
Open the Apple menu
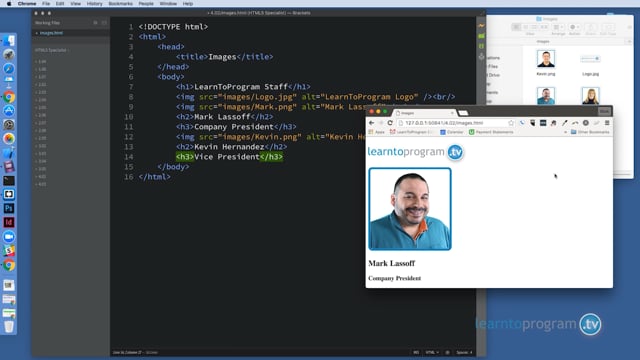pyautogui.click(x=9, y=4)
